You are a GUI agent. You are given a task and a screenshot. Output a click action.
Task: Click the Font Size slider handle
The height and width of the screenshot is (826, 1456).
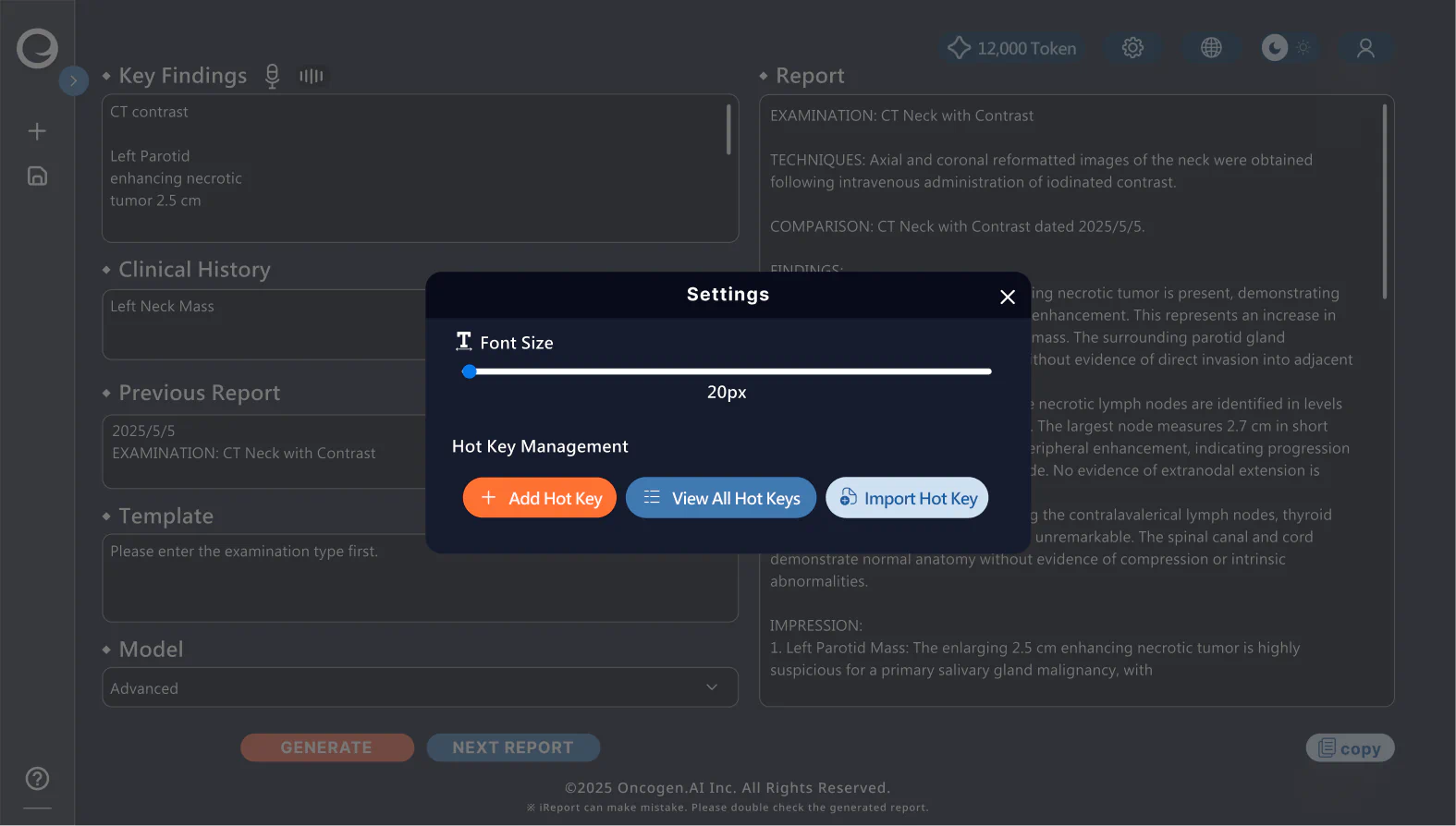click(470, 371)
